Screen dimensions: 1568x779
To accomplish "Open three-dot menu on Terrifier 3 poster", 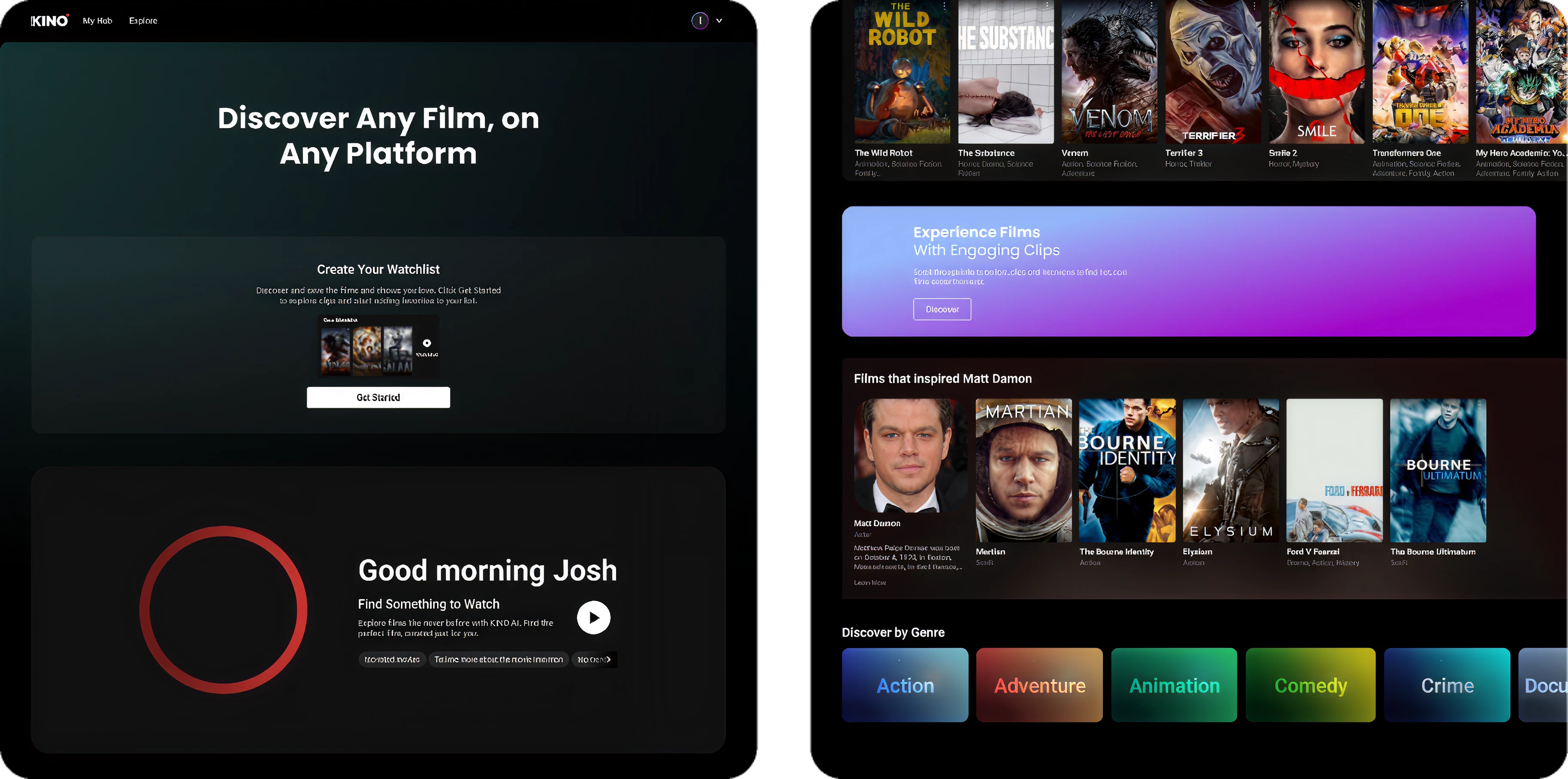I will pyautogui.click(x=1255, y=6).
